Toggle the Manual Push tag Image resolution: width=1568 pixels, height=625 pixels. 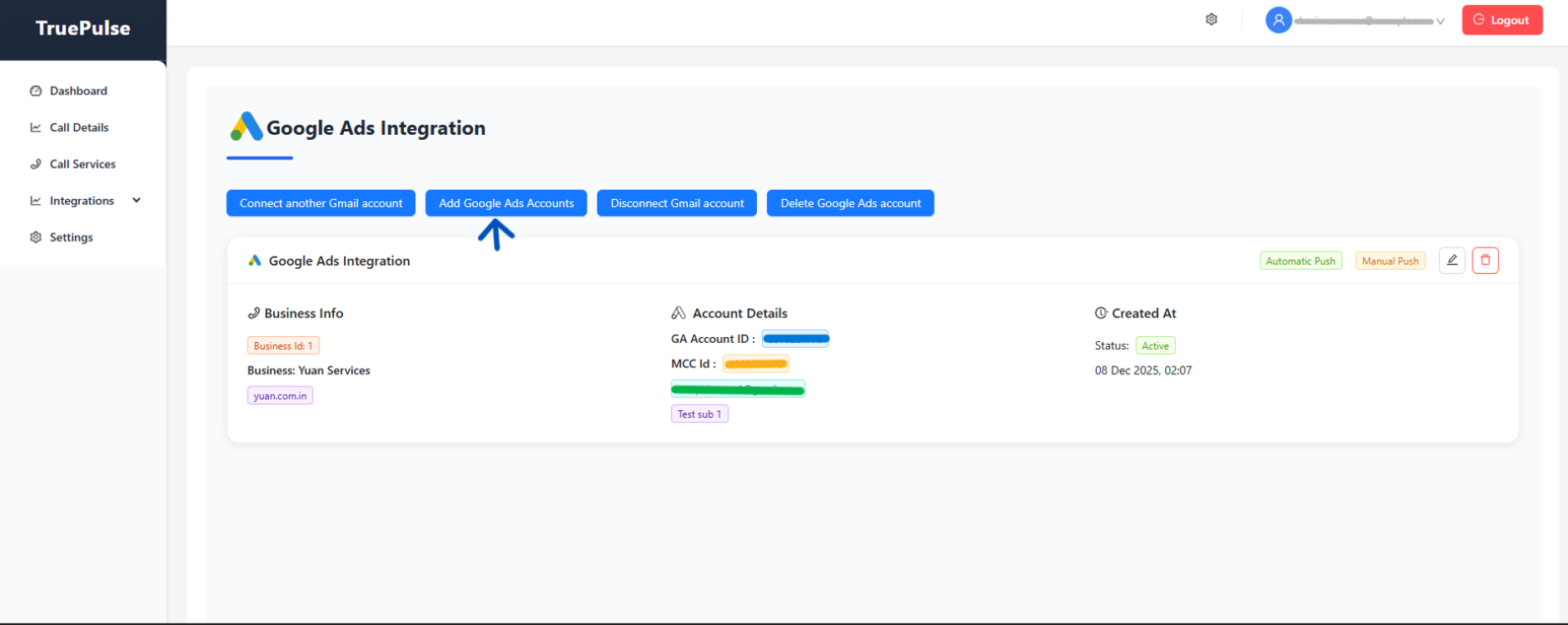coord(1390,260)
